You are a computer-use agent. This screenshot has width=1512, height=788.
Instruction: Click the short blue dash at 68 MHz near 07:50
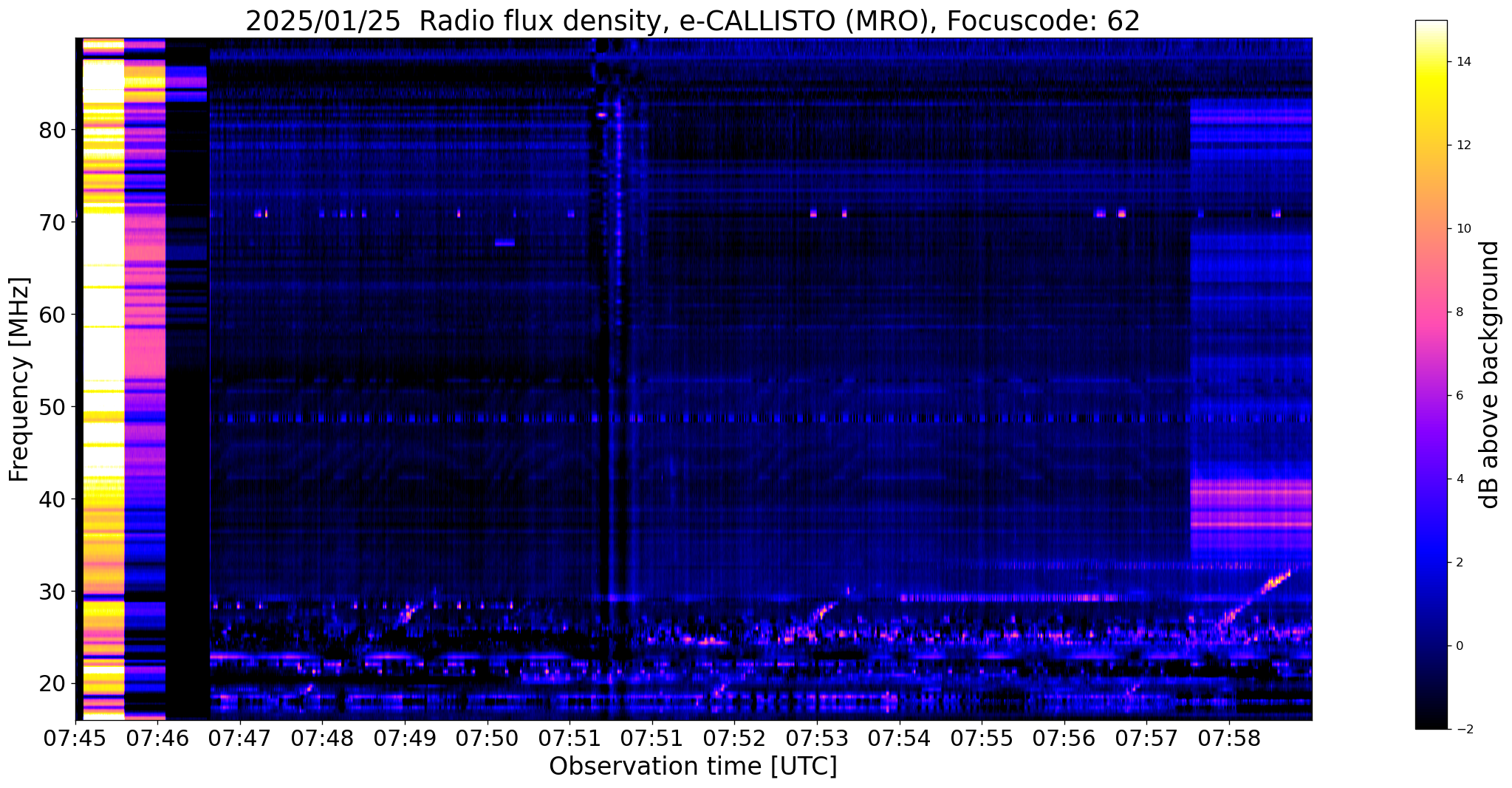coord(504,242)
